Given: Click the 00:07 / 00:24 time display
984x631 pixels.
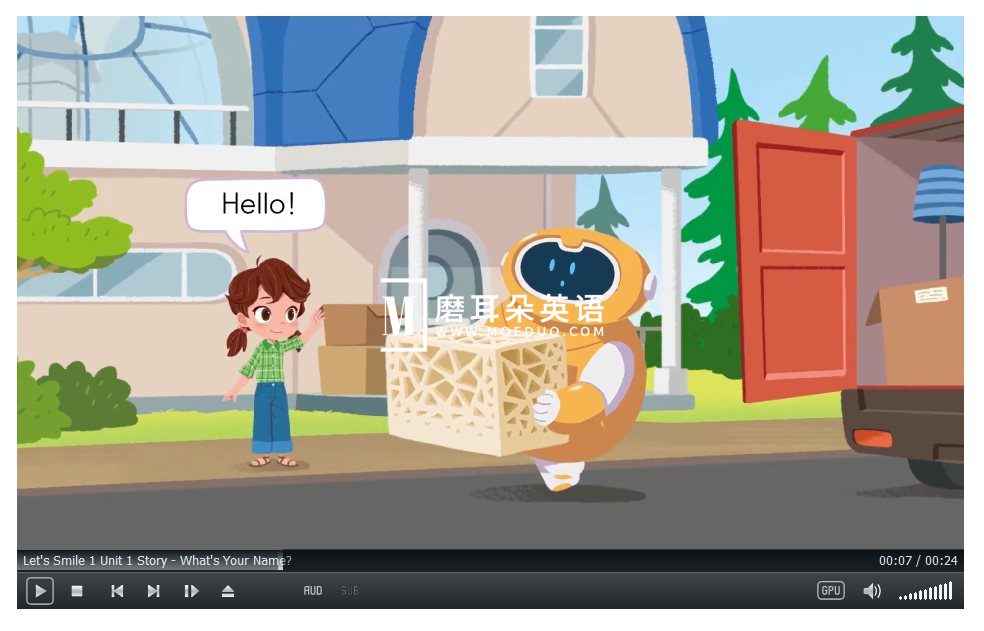Looking at the screenshot, I should tap(917, 560).
